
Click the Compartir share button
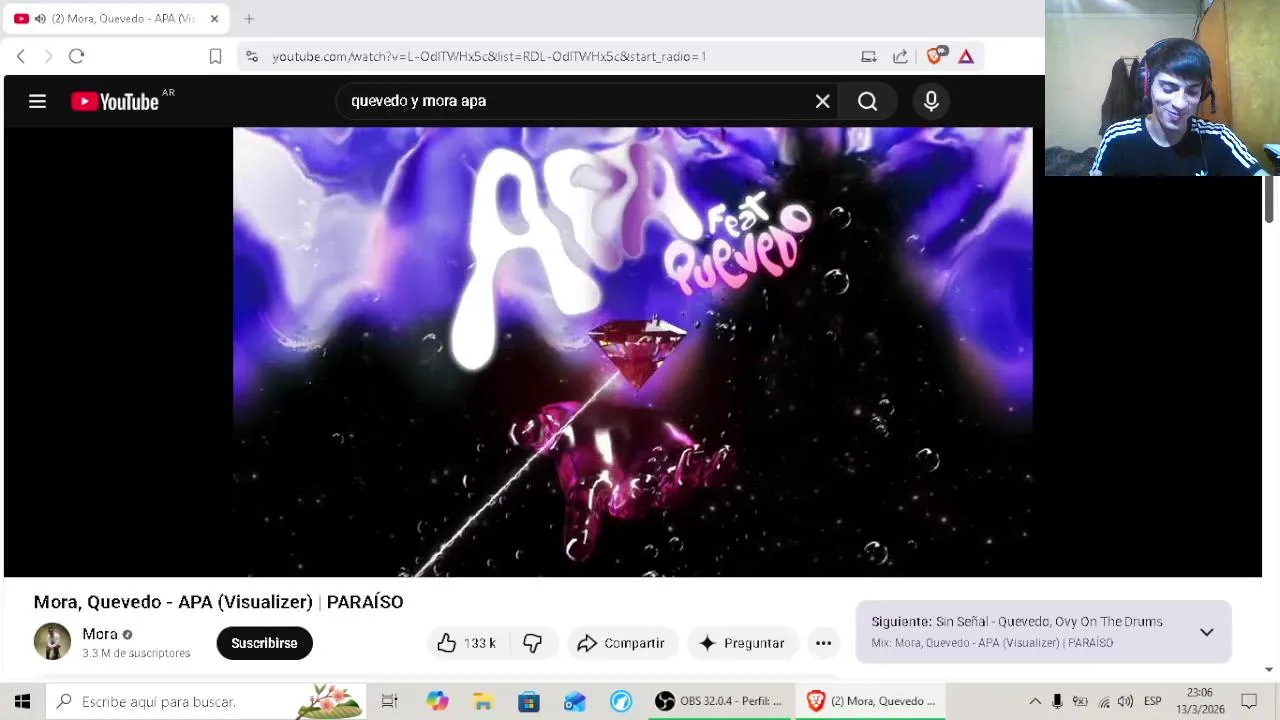(x=621, y=643)
